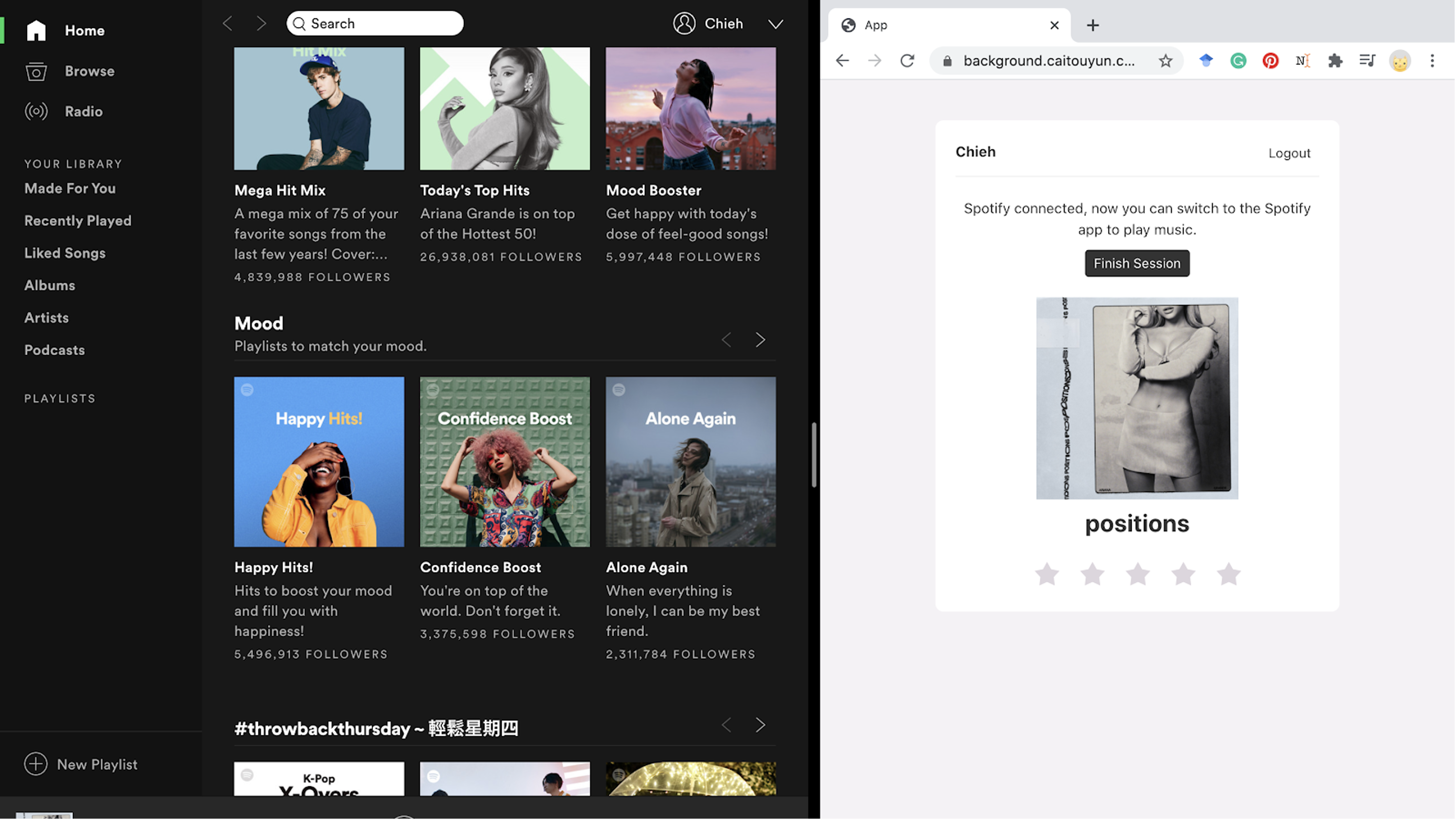Click the Today's Top Hits title
The width and height of the screenshot is (1456, 820).
[475, 191]
